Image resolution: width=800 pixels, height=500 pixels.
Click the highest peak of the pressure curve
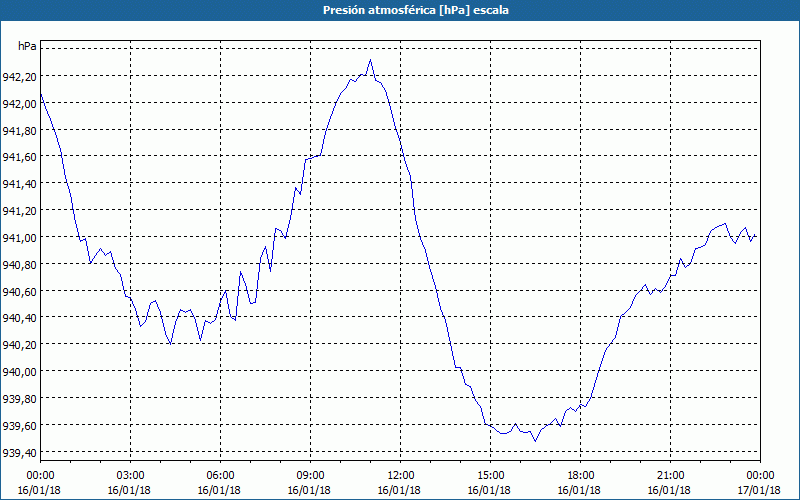click(370, 60)
